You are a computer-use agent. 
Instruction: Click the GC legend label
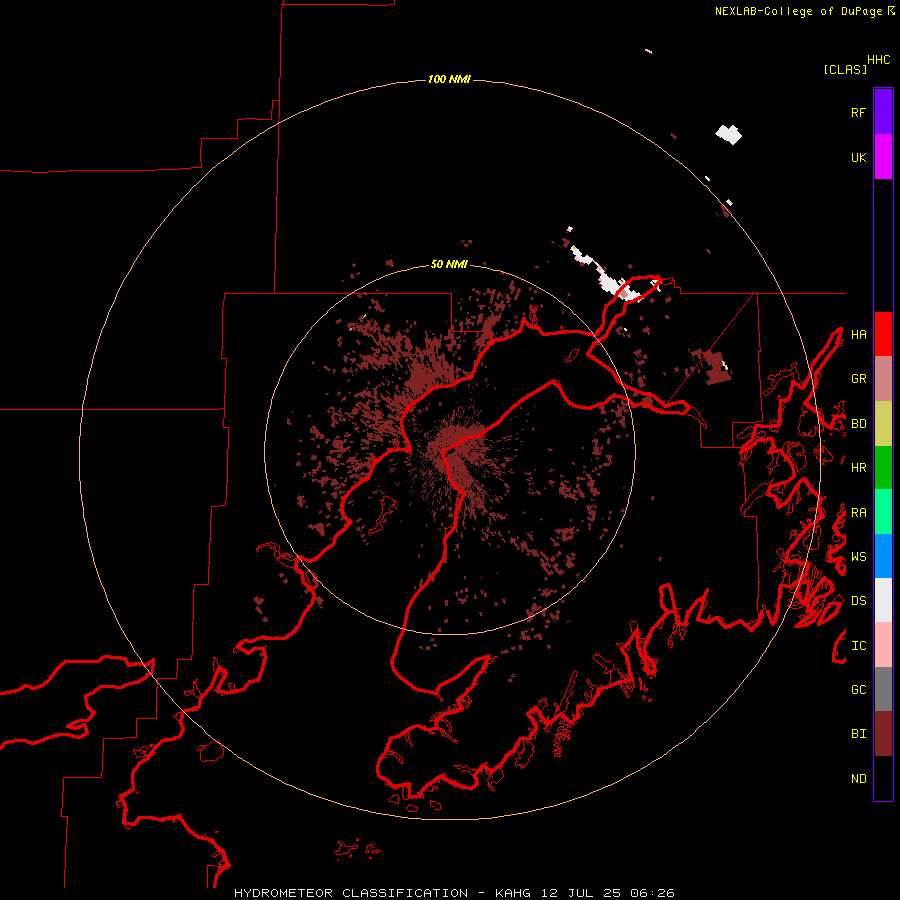tap(858, 690)
